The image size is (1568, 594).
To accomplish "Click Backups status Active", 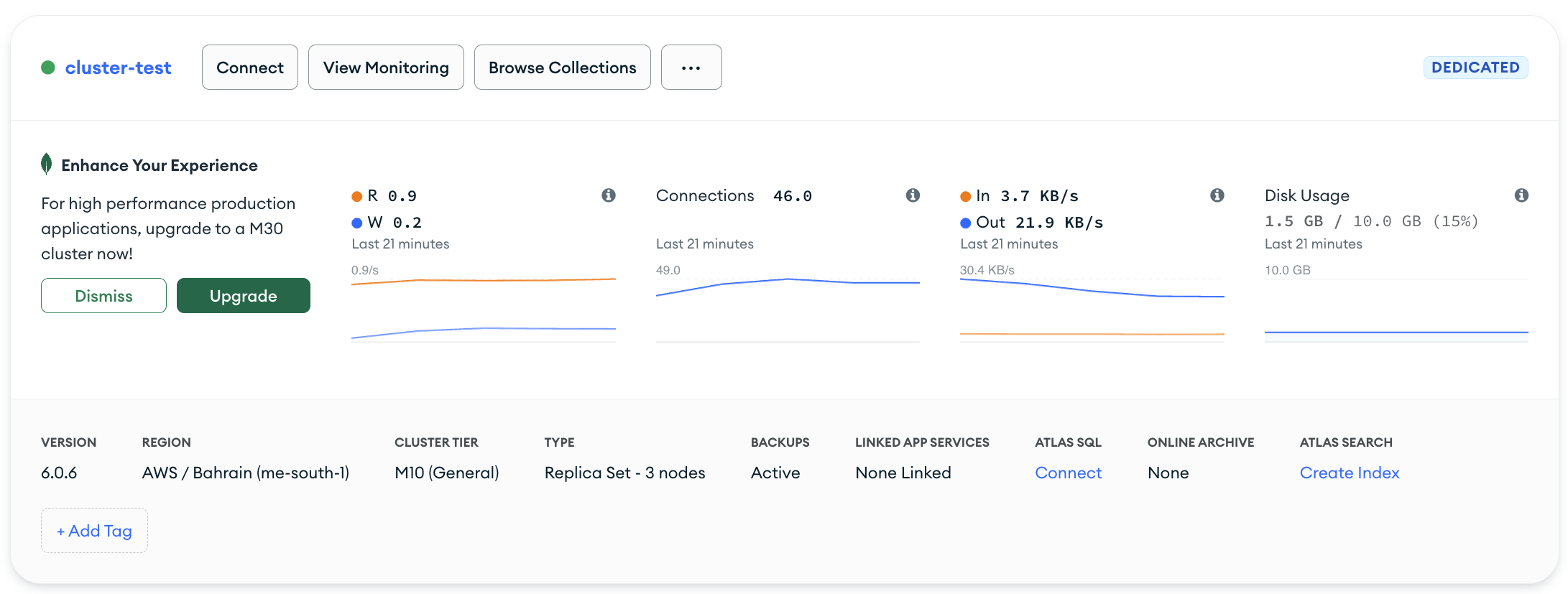I will click(x=775, y=473).
